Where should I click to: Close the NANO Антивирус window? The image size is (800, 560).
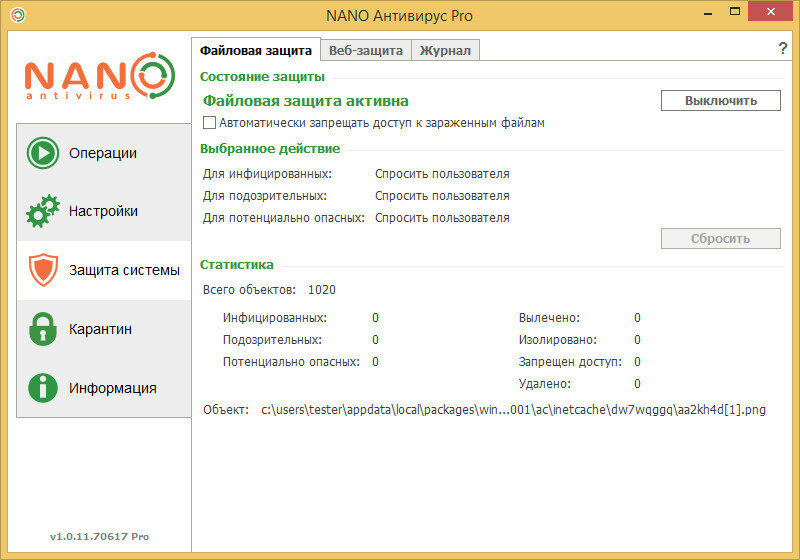click(770, 11)
